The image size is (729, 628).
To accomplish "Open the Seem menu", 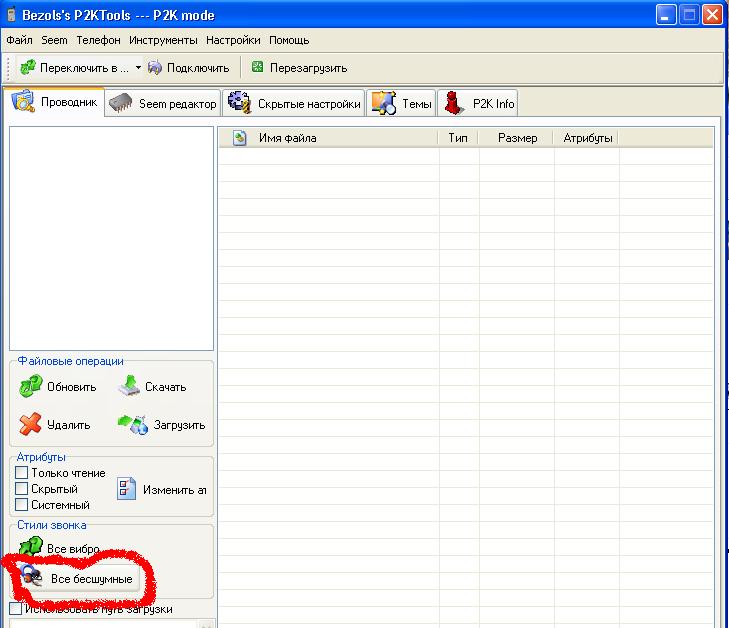I will click(54, 40).
